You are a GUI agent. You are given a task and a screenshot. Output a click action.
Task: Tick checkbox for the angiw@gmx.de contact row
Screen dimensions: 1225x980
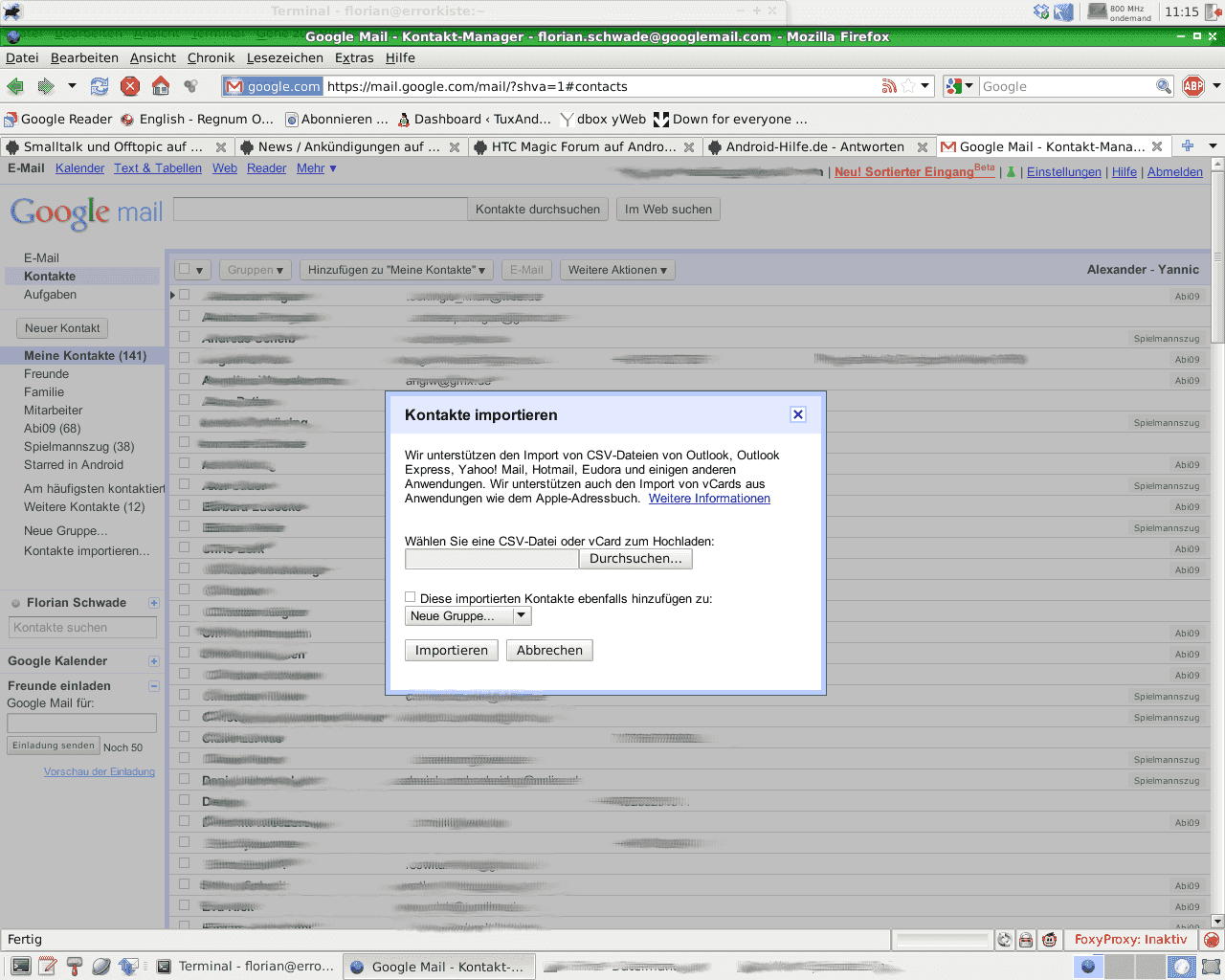pos(185,379)
